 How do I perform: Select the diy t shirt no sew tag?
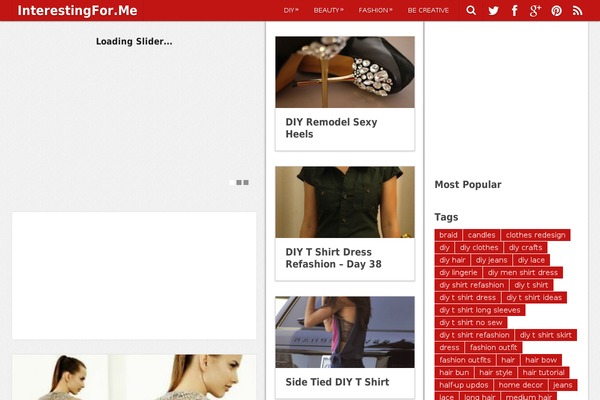click(x=471, y=323)
